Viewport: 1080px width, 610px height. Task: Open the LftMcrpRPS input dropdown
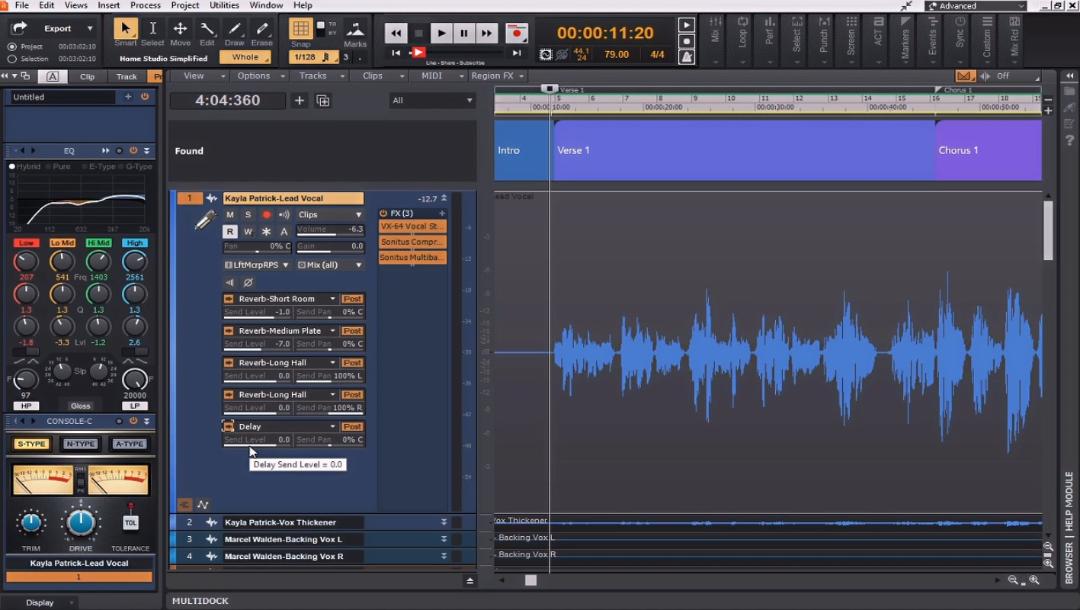(x=256, y=264)
